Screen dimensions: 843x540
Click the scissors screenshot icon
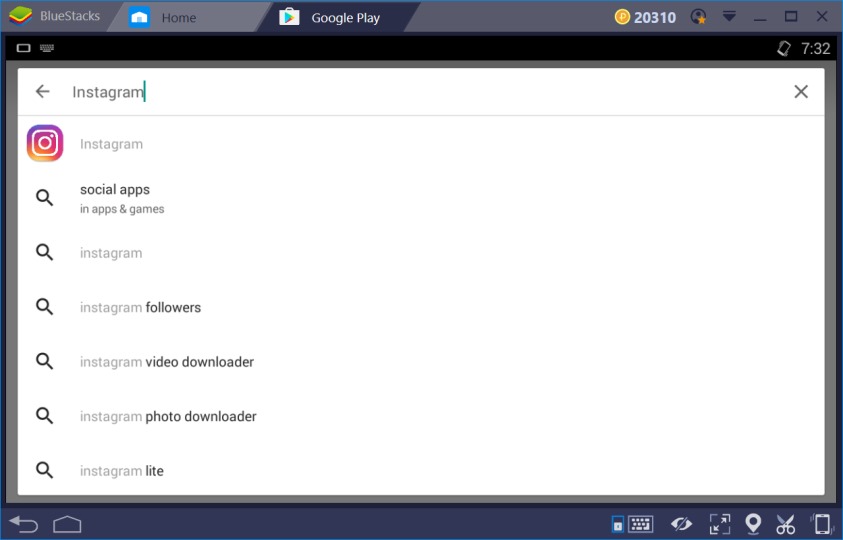click(x=785, y=524)
